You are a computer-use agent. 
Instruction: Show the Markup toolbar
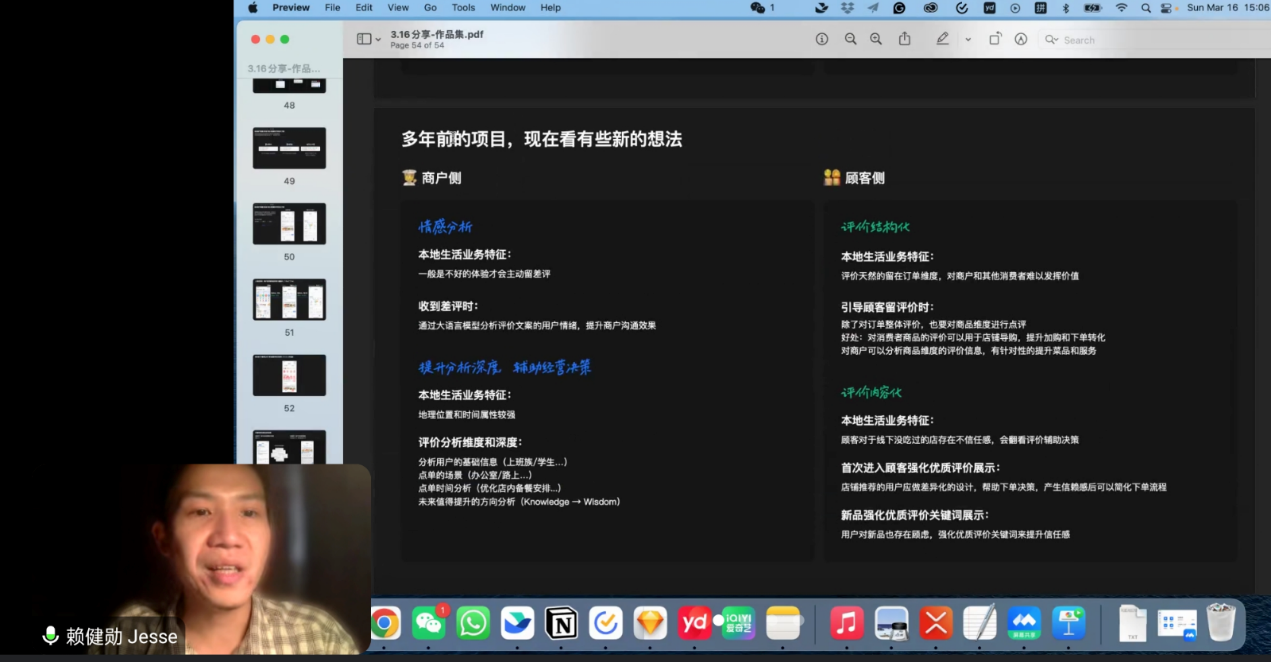click(x=1021, y=39)
